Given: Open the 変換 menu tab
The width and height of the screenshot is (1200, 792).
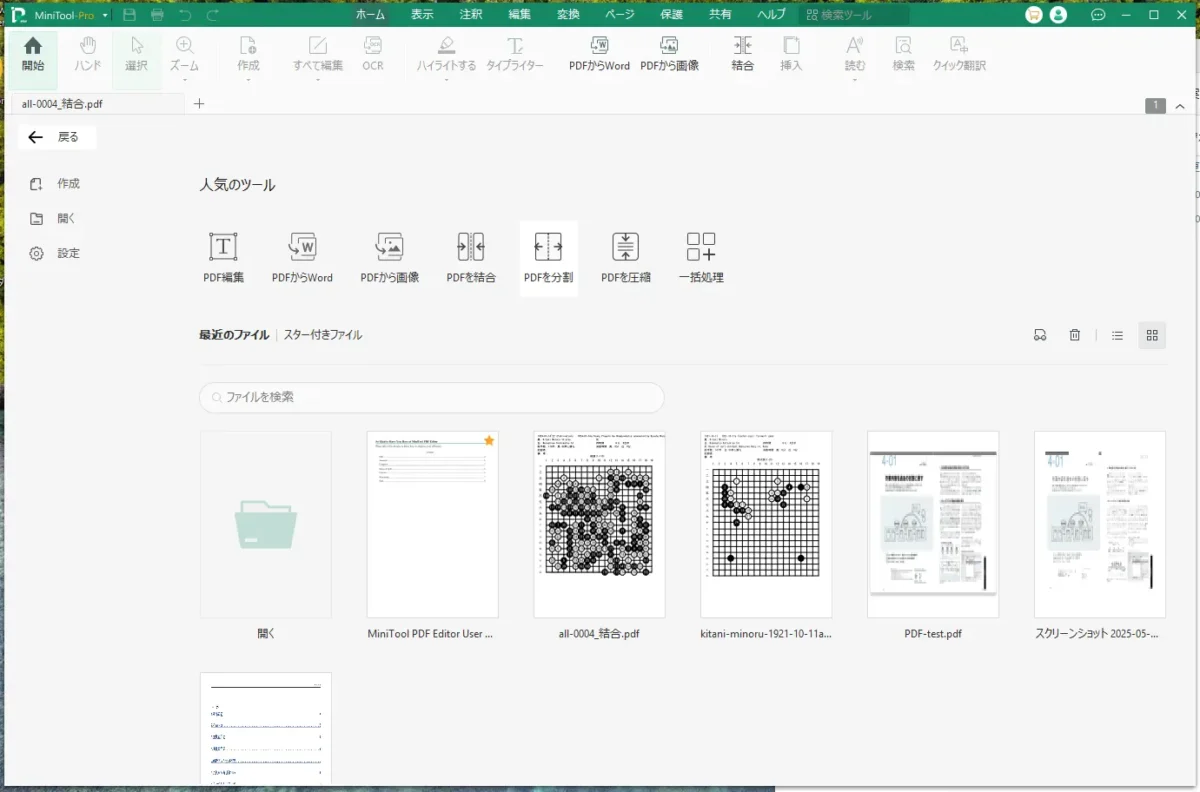Looking at the screenshot, I should click(568, 15).
